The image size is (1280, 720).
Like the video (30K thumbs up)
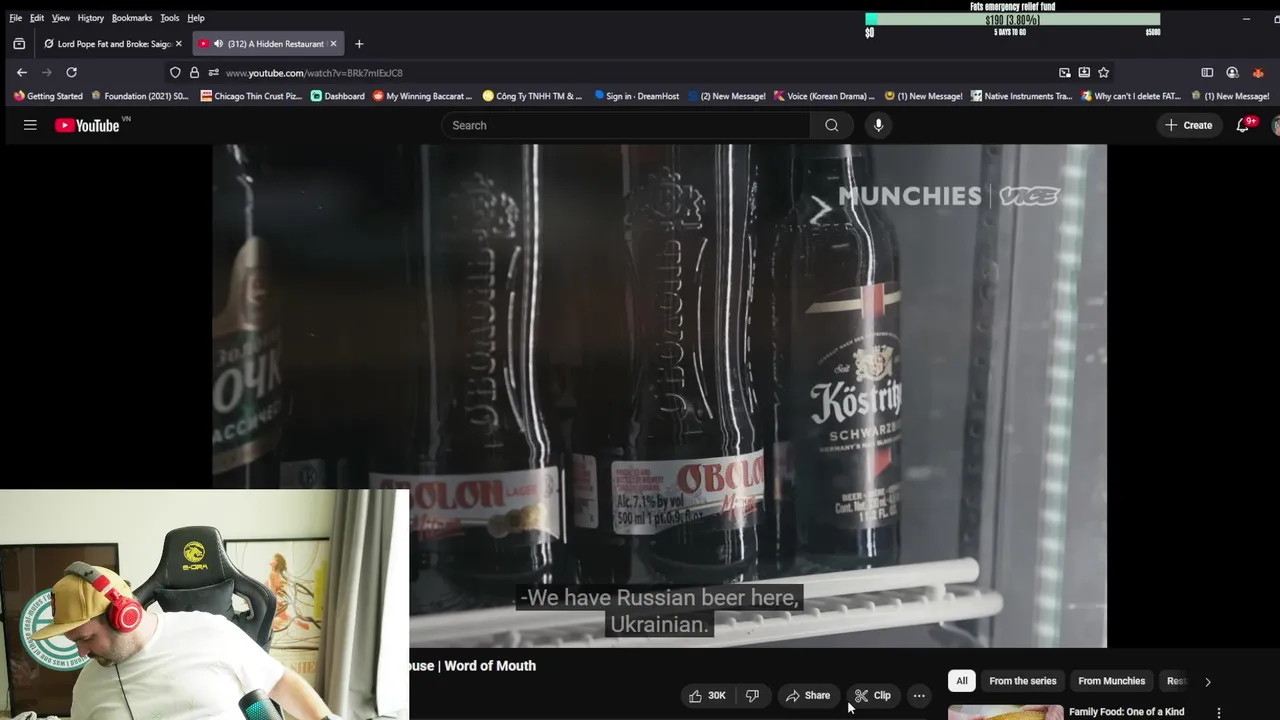pos(707,695)
